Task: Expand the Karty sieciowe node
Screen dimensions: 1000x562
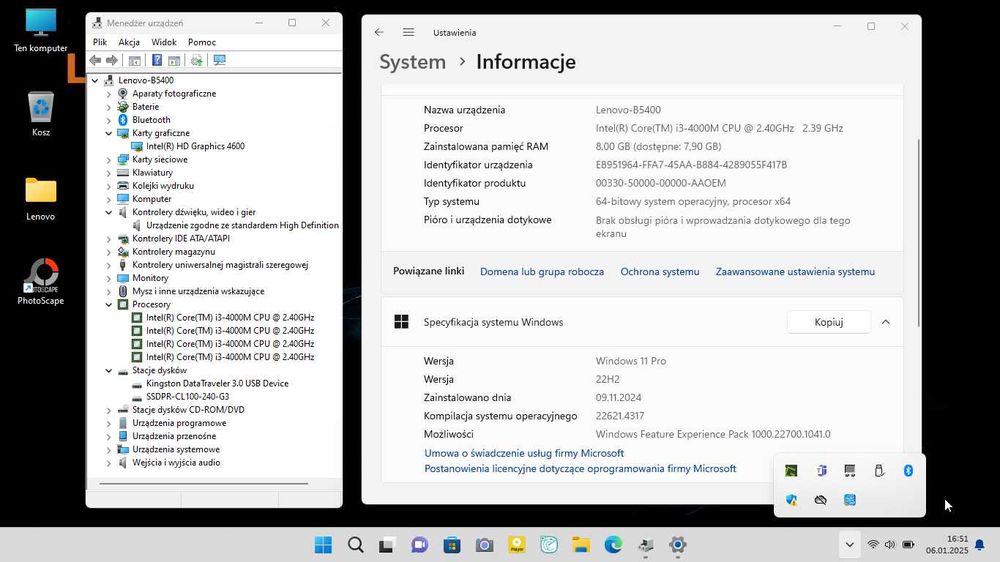Action: 108,159
